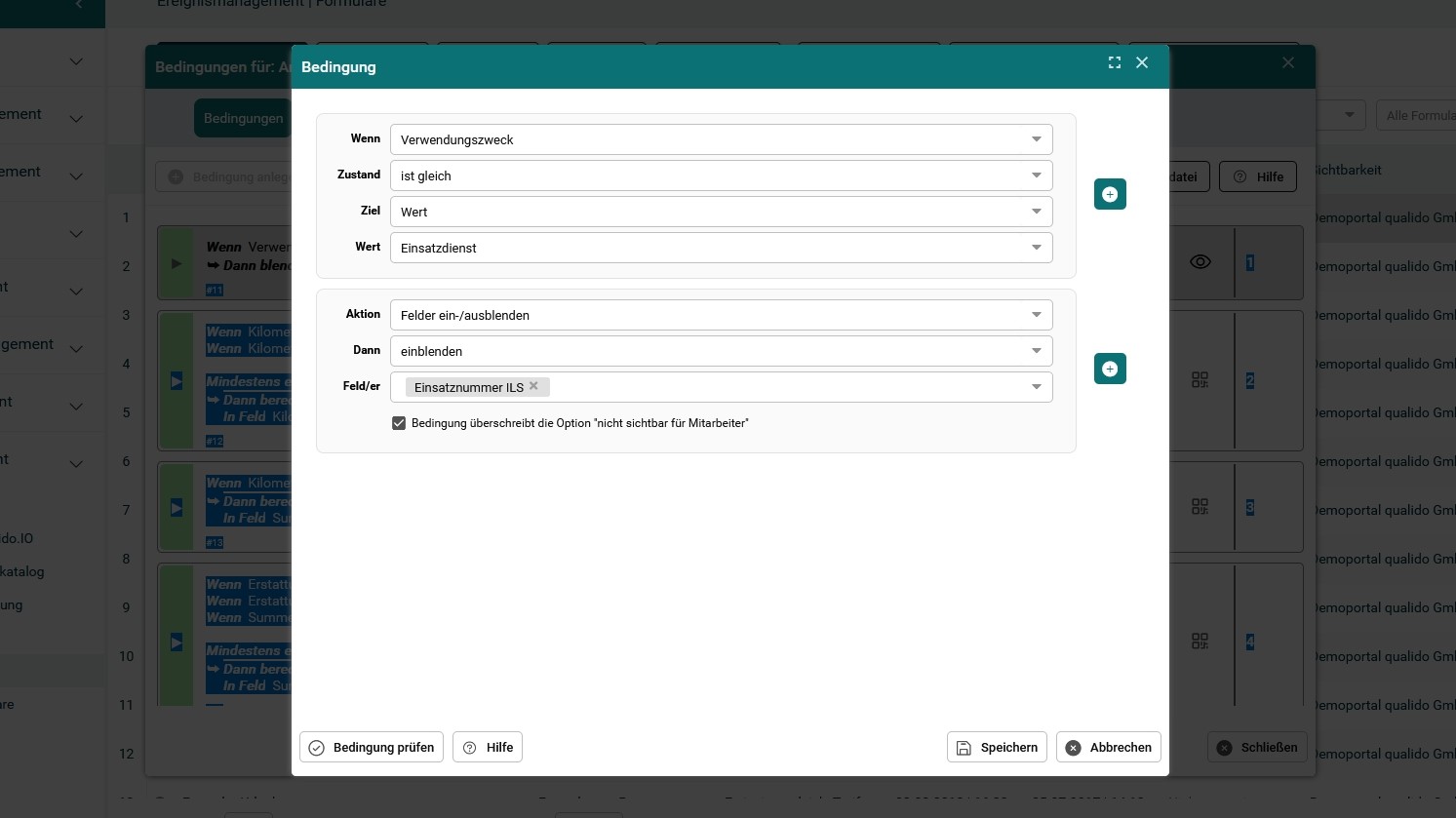Click the Feld/er input area
Screen dimensions: 1456x818
721,387
